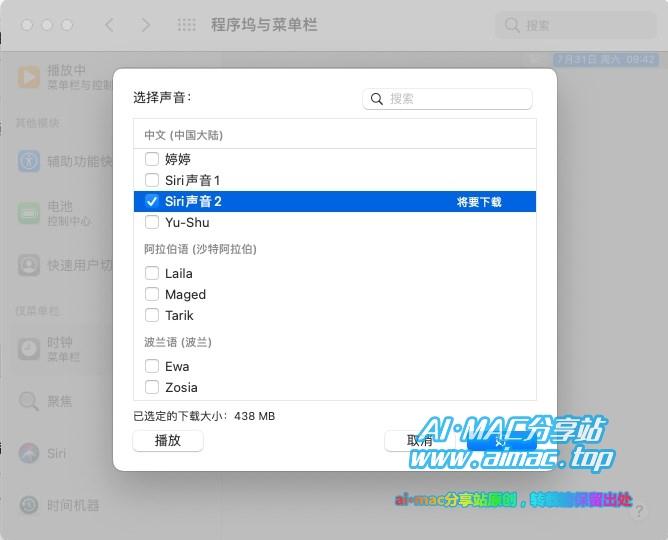
Task: Click the 已选定的下载大小 438 MB text
Action: point(204,416)
